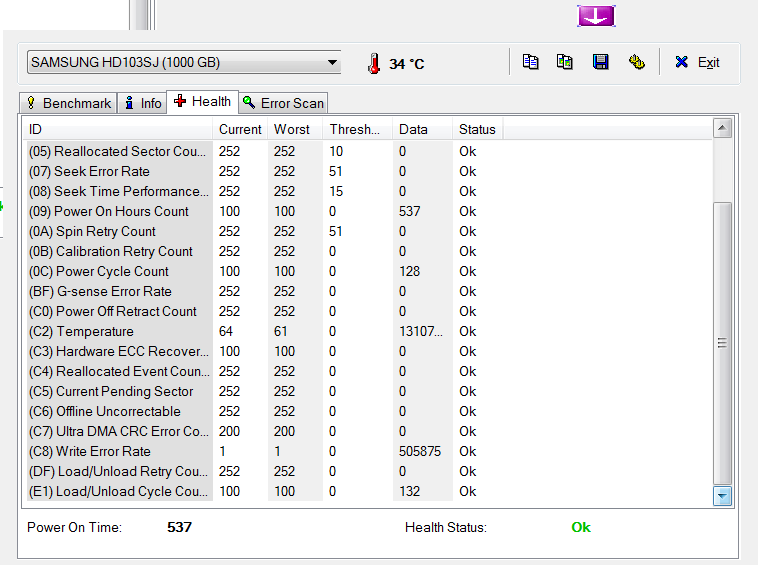Click the Temperature current value 64
The image size is (758, 565).
(x=225, y=332)
